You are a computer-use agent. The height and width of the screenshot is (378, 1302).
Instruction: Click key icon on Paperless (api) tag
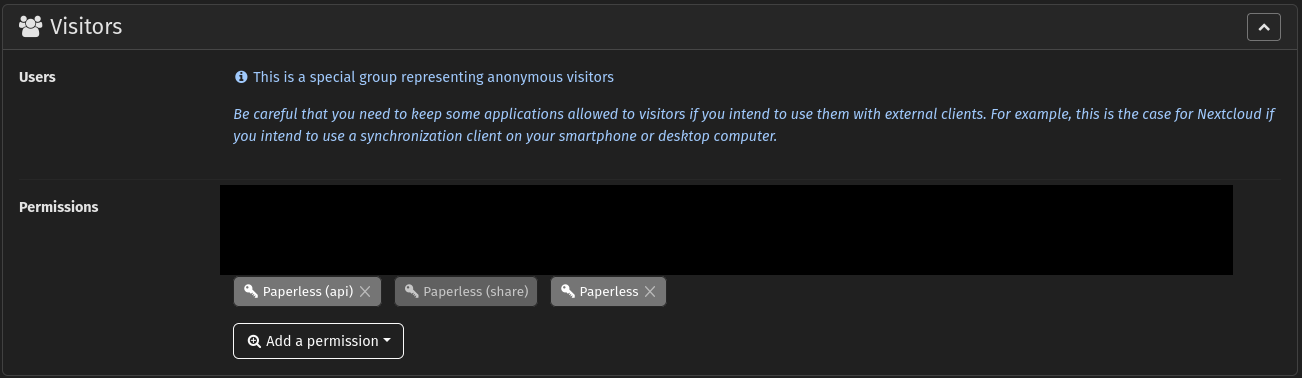pyautogui.click(x=250, y=291)
